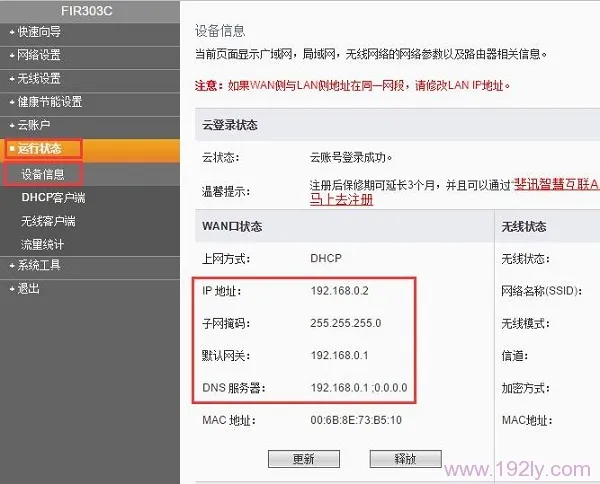The height and width of the screenshot is (484, 600).
Task: Expand the 快速向导 sidebar menu
Action: point(40,31)
